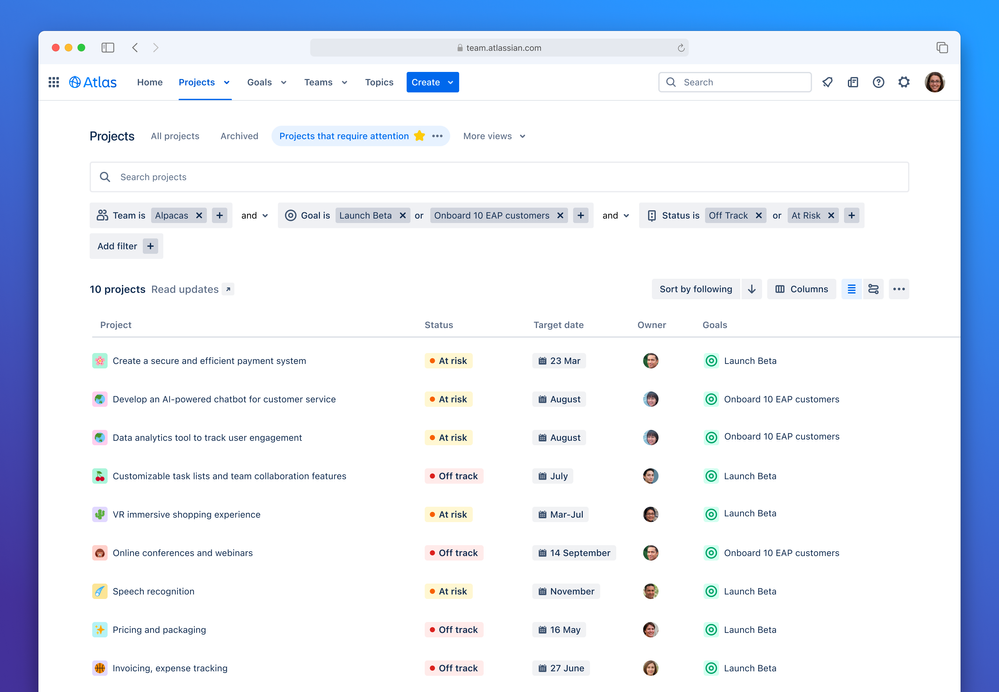999x692 pixels.
Task: Click the star on the attention view
Action: 419,136
